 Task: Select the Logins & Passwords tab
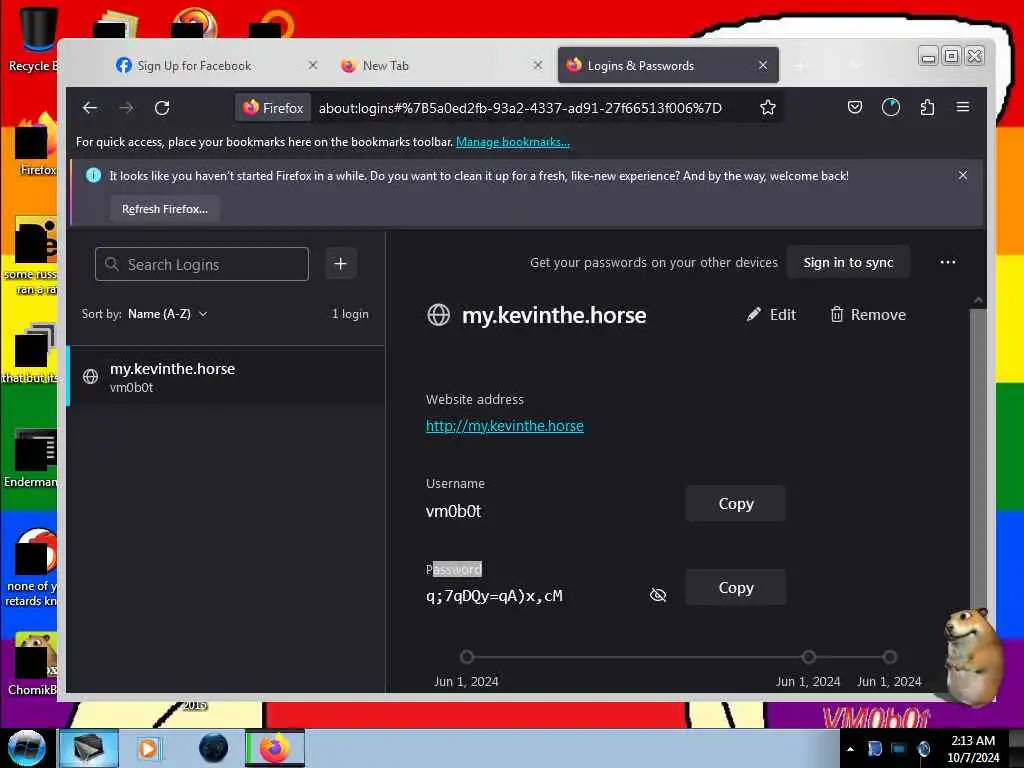pyautogui.click(x=668, y=65)
